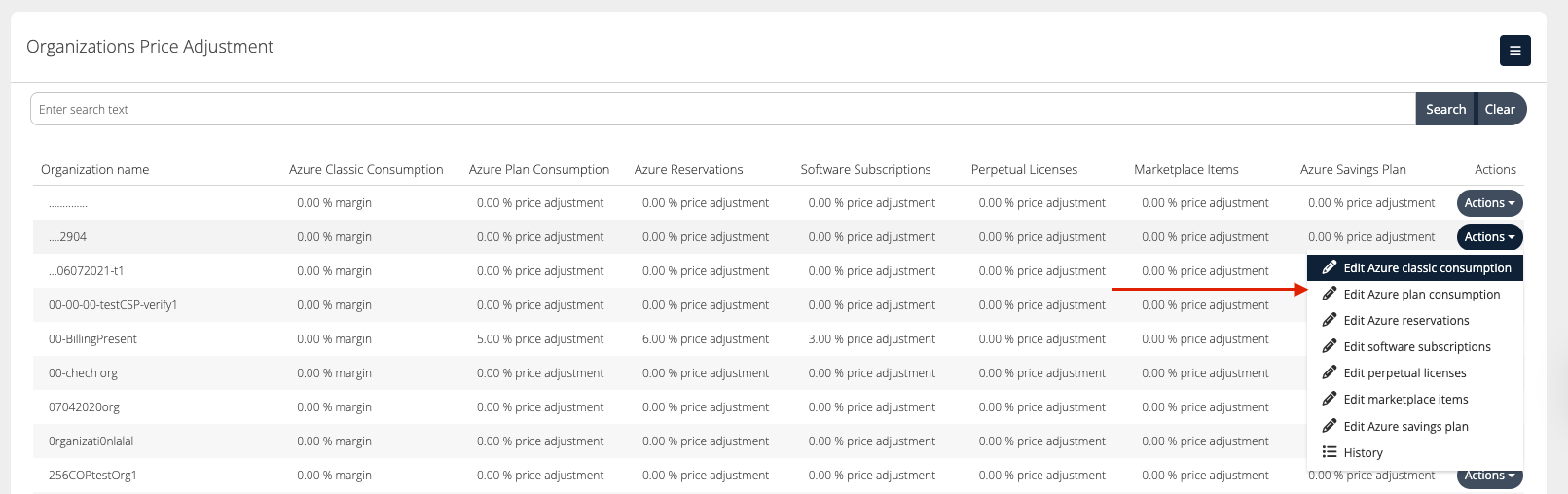Click the Perpetual Licenses column header
The height and width of the screenshot is (494, 1568).
[x=1024, y=169]
